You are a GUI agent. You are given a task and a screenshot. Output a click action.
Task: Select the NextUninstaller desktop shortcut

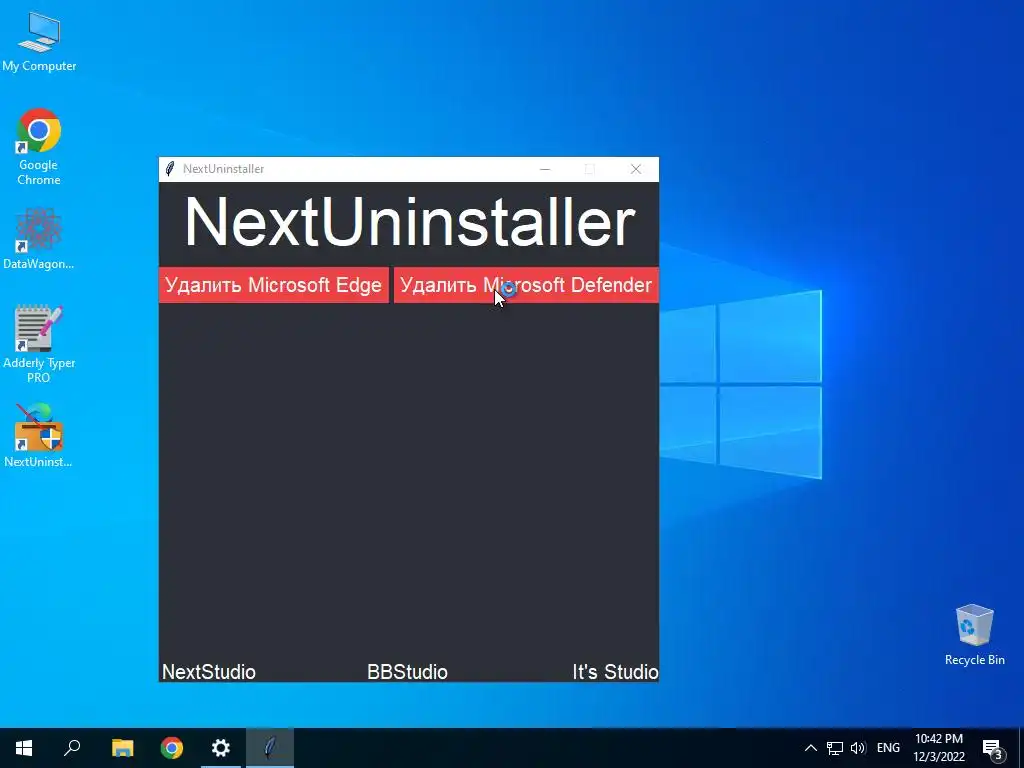click(39, 436)
